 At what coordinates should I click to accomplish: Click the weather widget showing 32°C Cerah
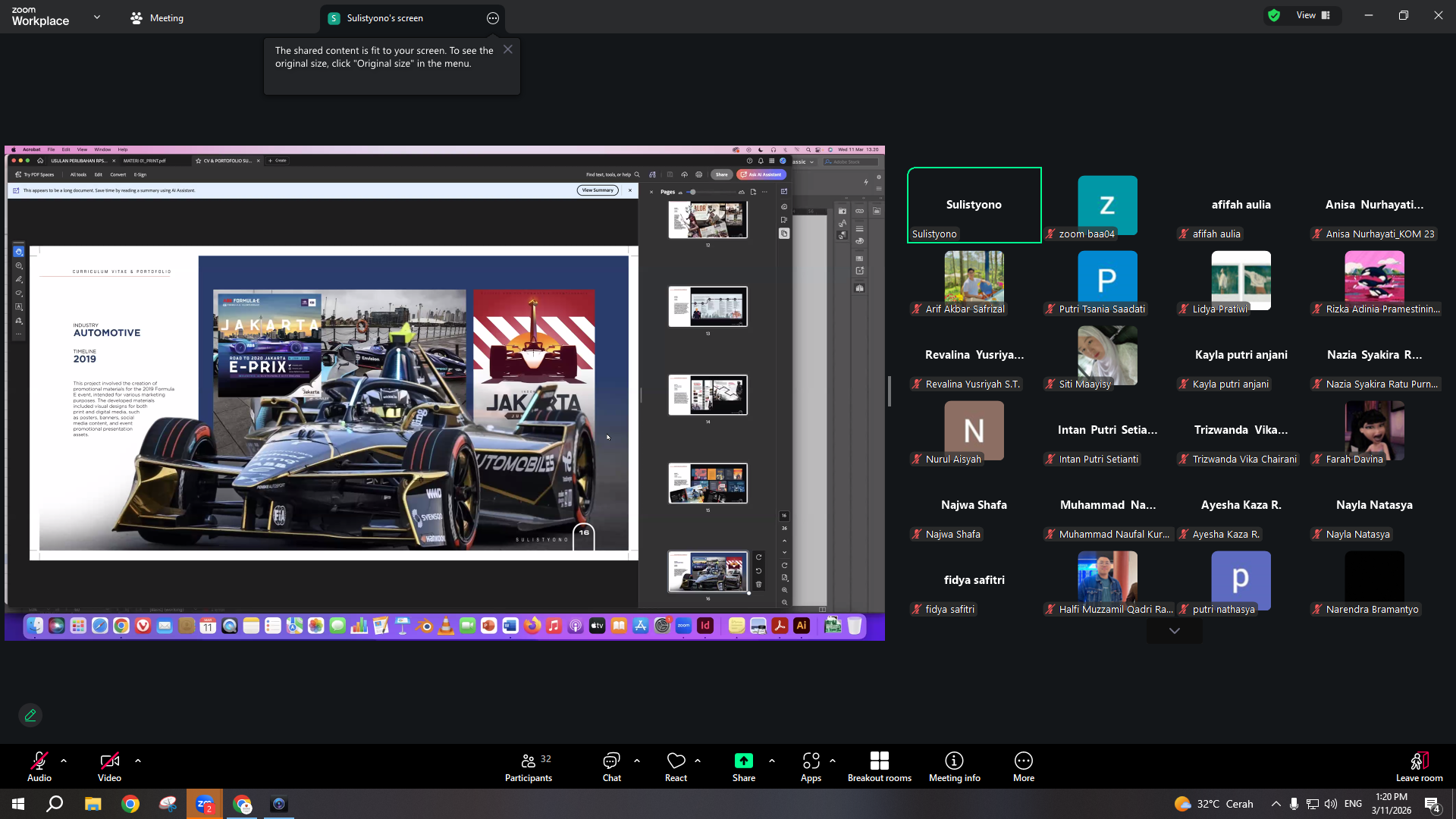coord(1213,804)
